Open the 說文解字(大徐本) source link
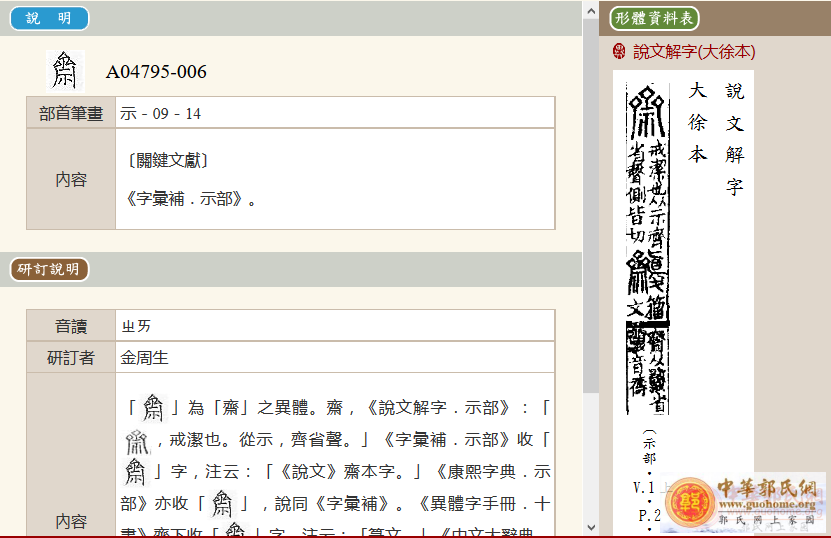 click(694, 52)
